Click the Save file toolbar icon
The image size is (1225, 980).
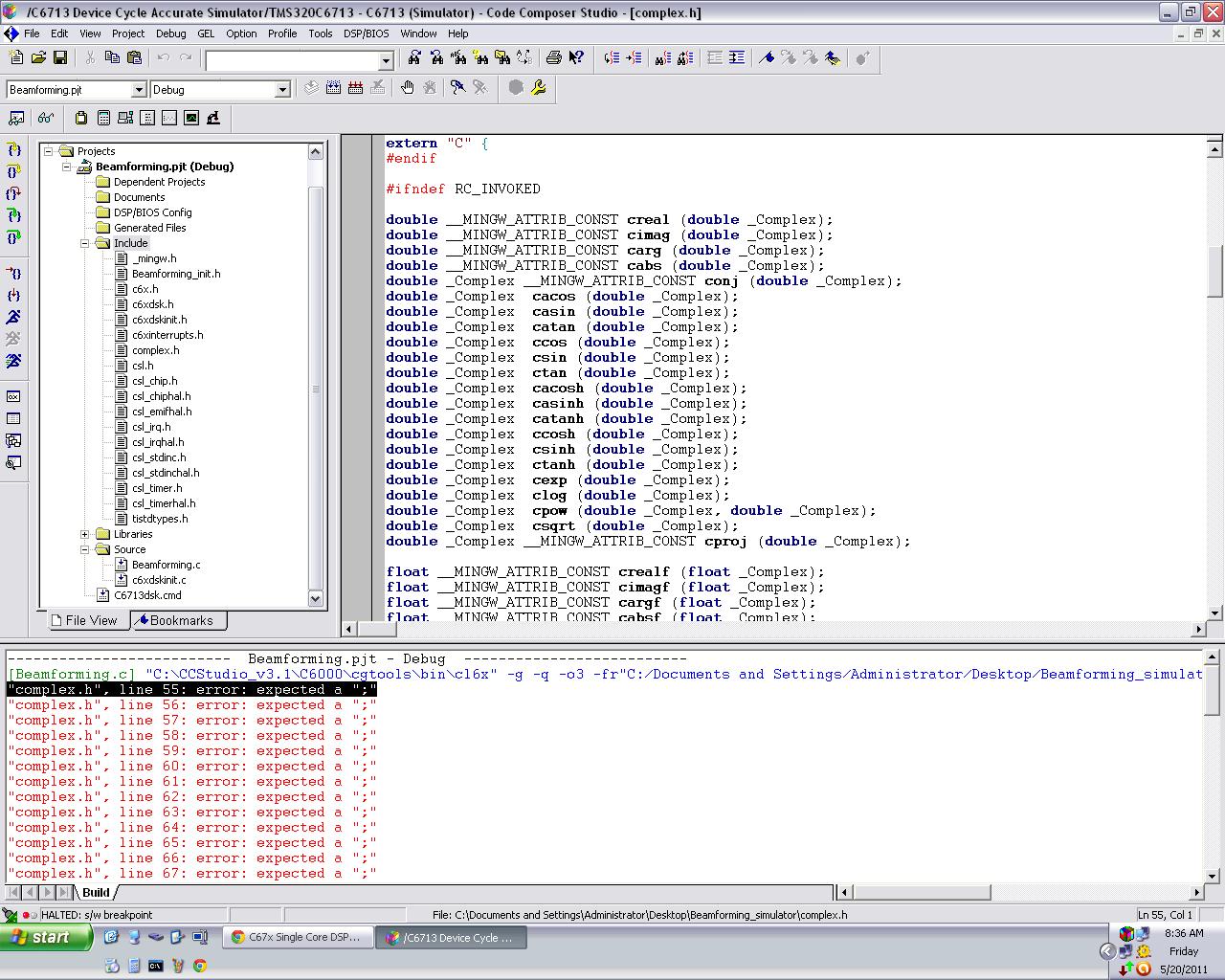(59, 58)
